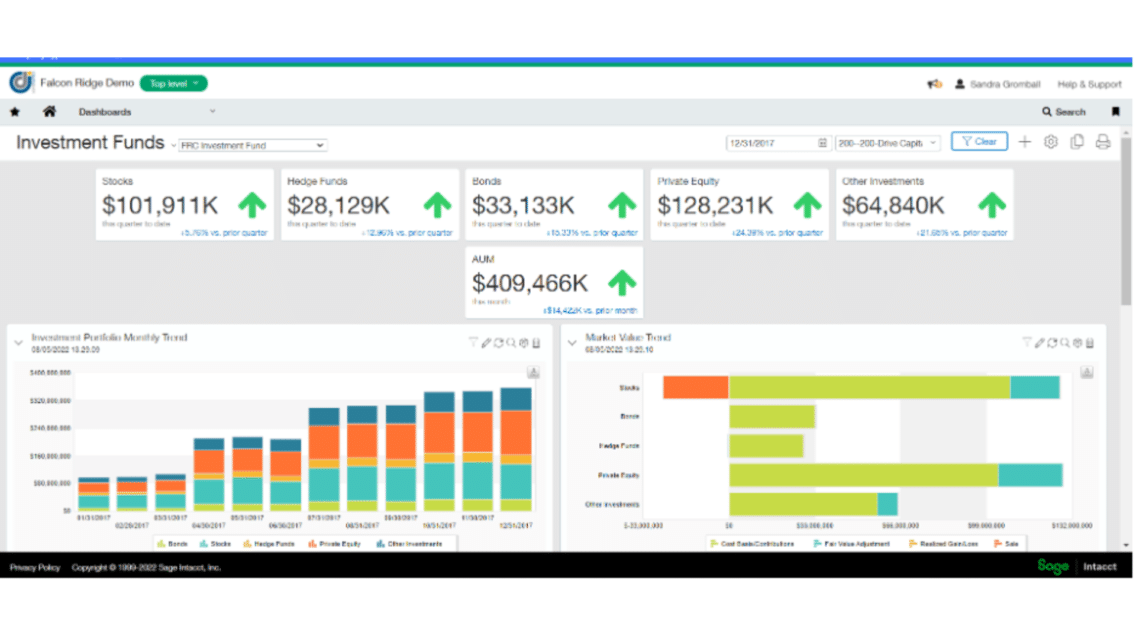Screen dimensions: 1136x639
Task: Collapse the Market Value Trend panel
Action: point(572,343)
